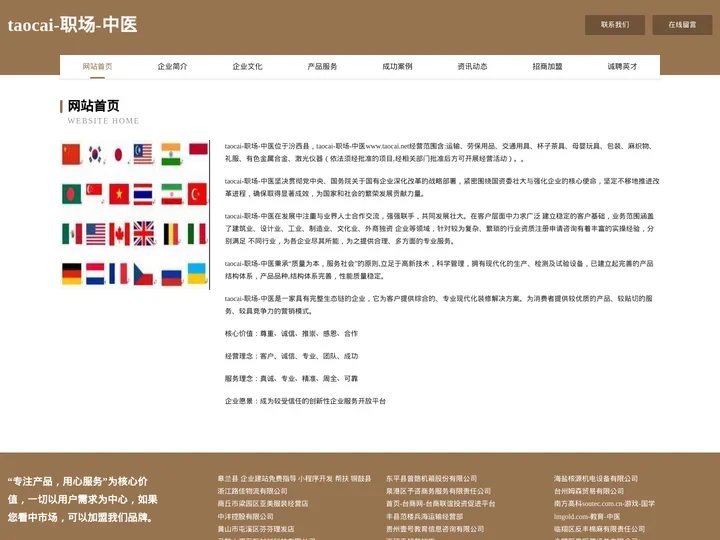The height and width of the screenshot is (540, 720).
Task: Click the Singapore flag
Action: 94,189
